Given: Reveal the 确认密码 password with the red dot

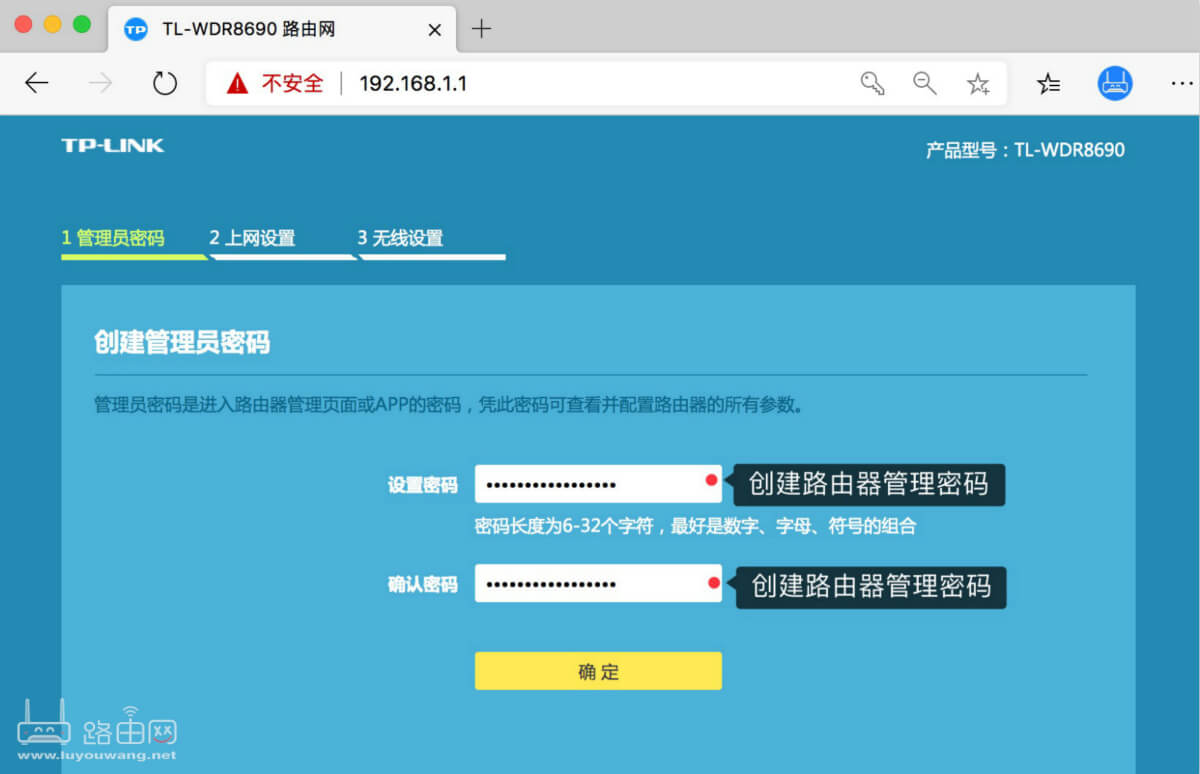Looking at the screenshot, I should click(x=711, y=583).
